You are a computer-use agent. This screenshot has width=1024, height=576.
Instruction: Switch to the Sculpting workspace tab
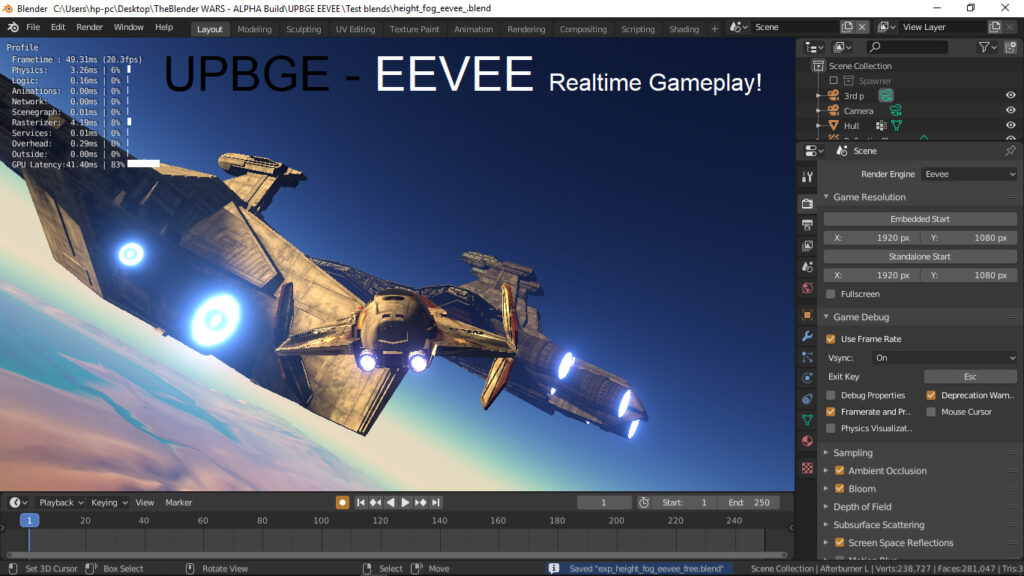(x=304, y=29)
